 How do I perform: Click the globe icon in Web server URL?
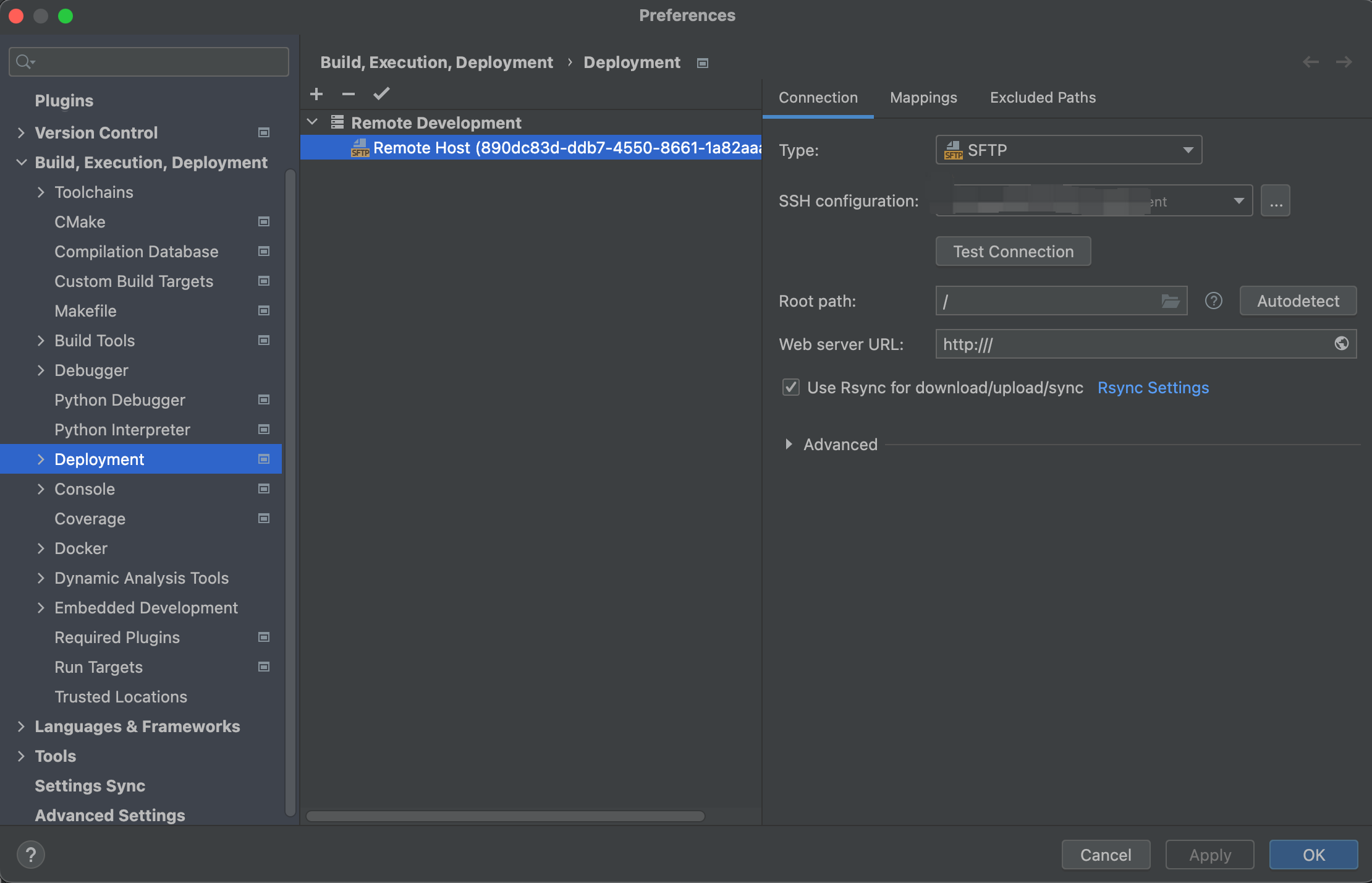pos(1341,344)
